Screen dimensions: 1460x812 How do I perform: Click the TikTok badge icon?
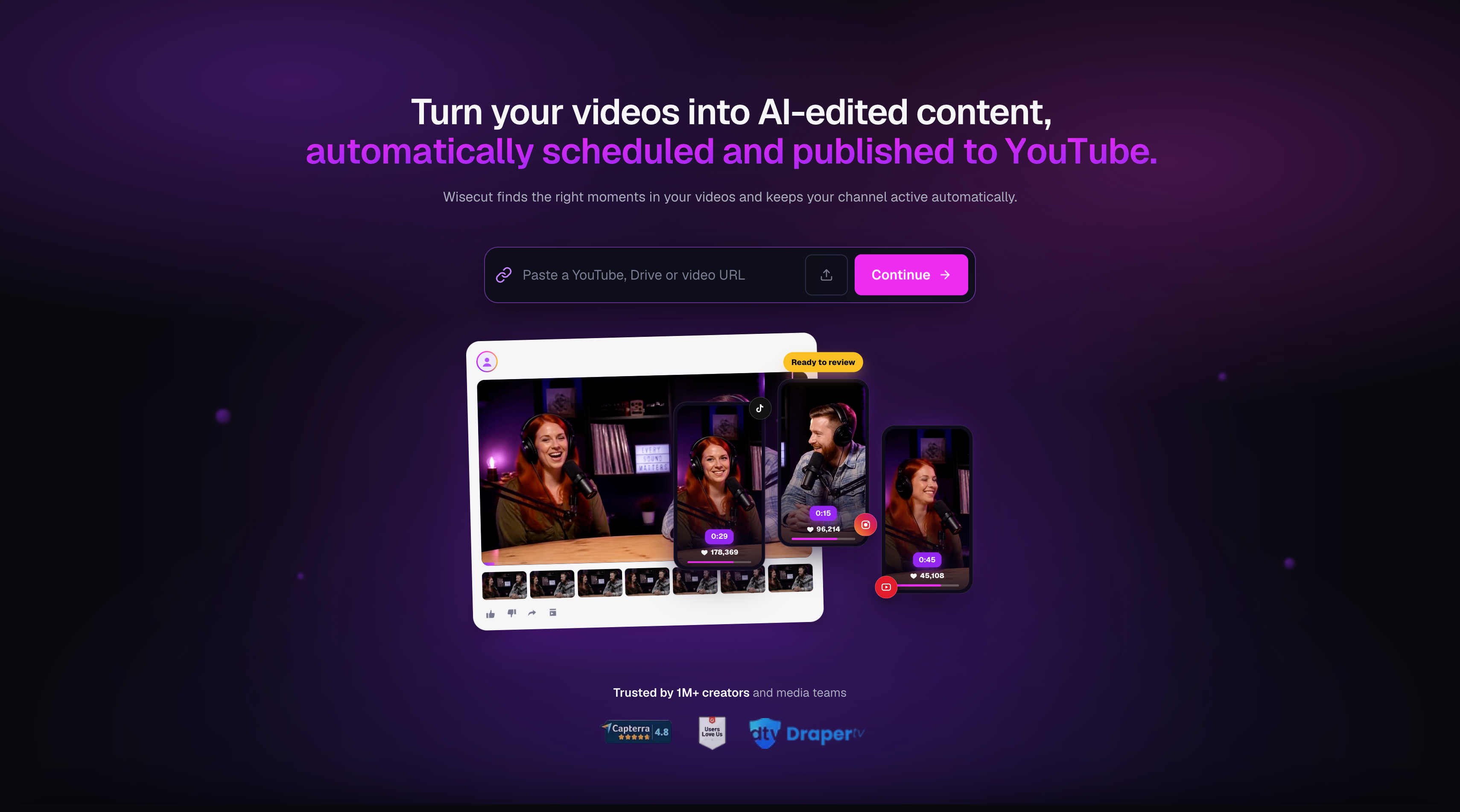(x=759, y=408)
